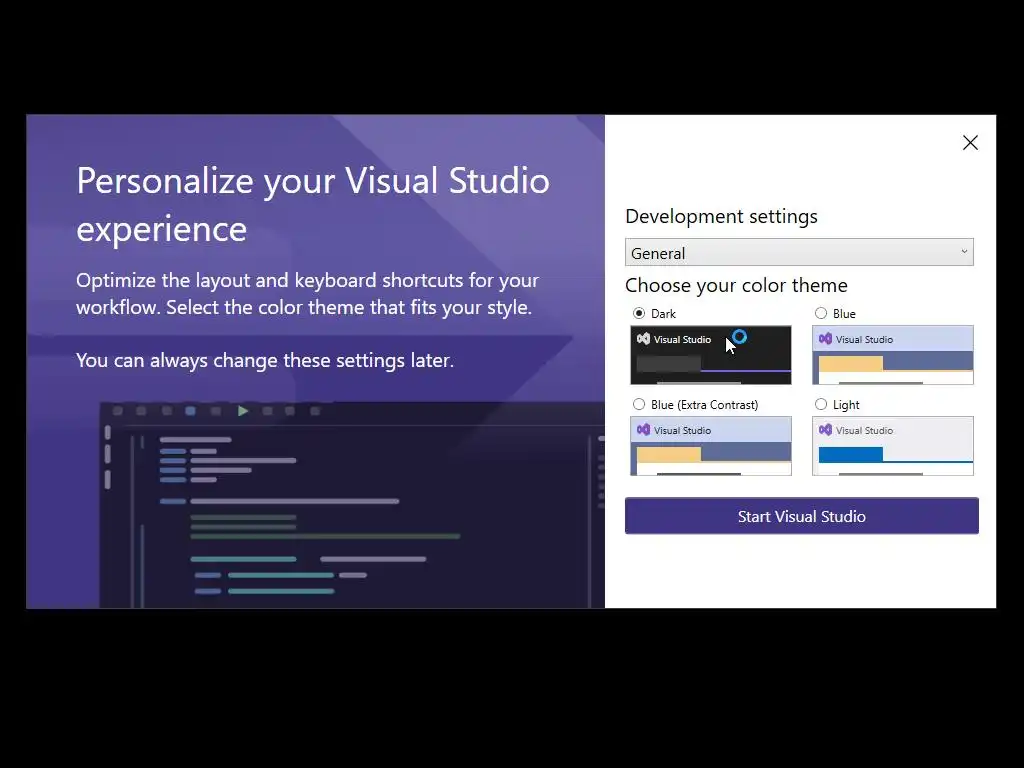Pick the Blue (Extra Contrast) preview thumbnail
The height and width of the screenshot is (768, 1024).
coord(711,446)
